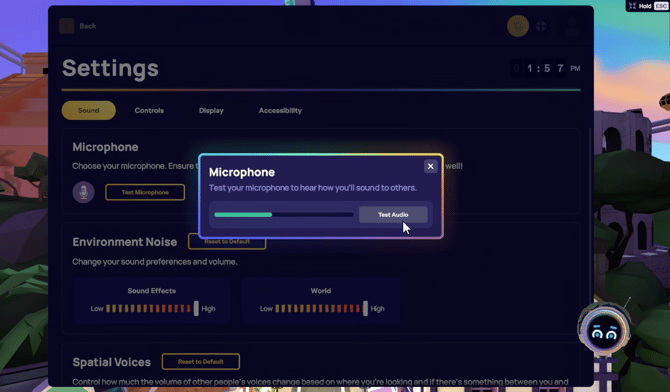Screen dimensions: 670x392
Task: Reset Environment Noise to default
Action: 227,242
